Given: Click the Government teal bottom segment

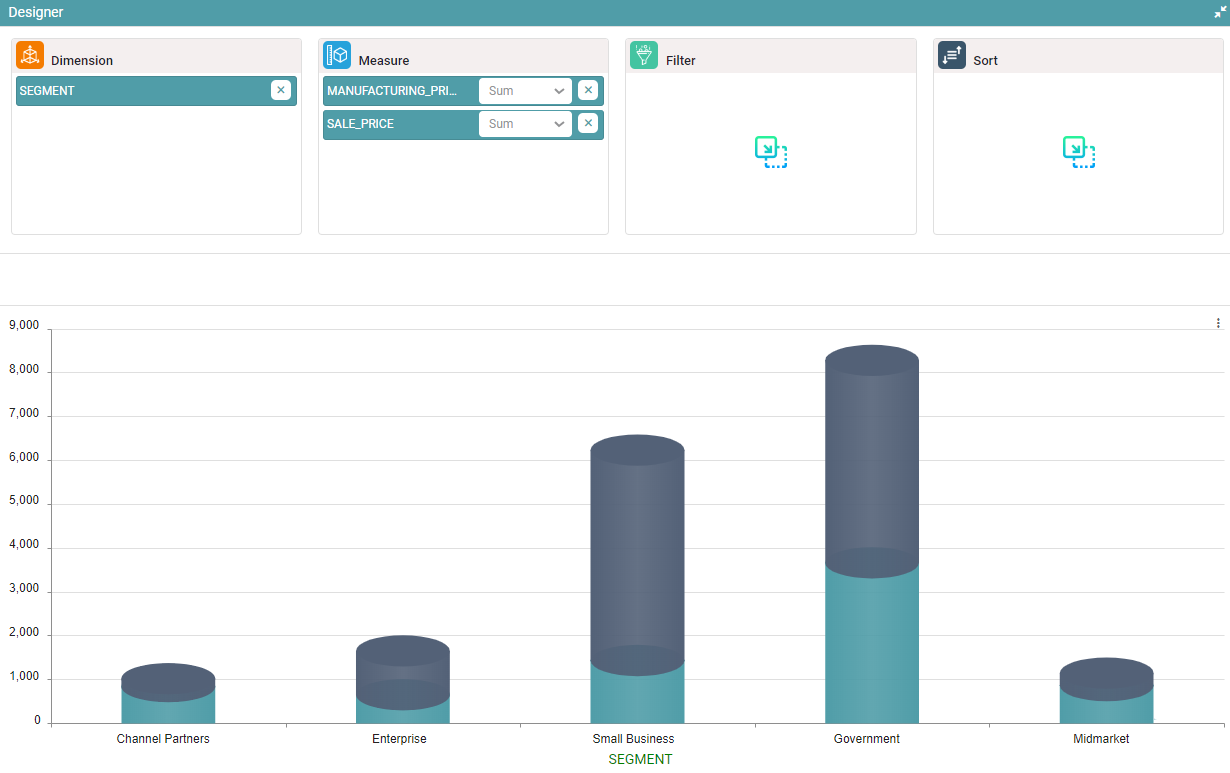Looking at the screenshot, I should 871,650.
